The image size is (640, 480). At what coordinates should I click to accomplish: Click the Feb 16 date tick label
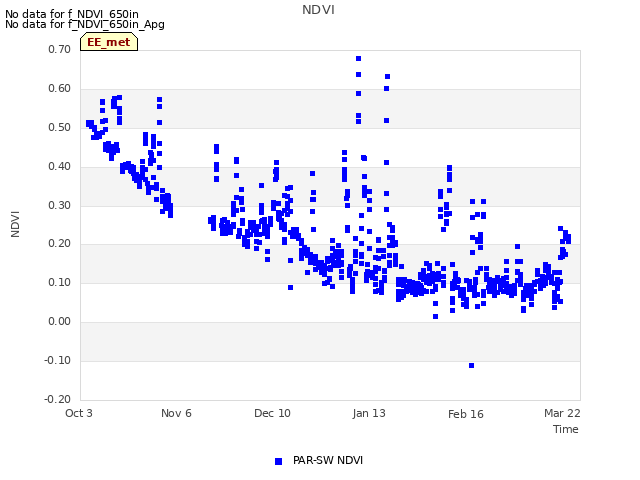click(466, 414)
